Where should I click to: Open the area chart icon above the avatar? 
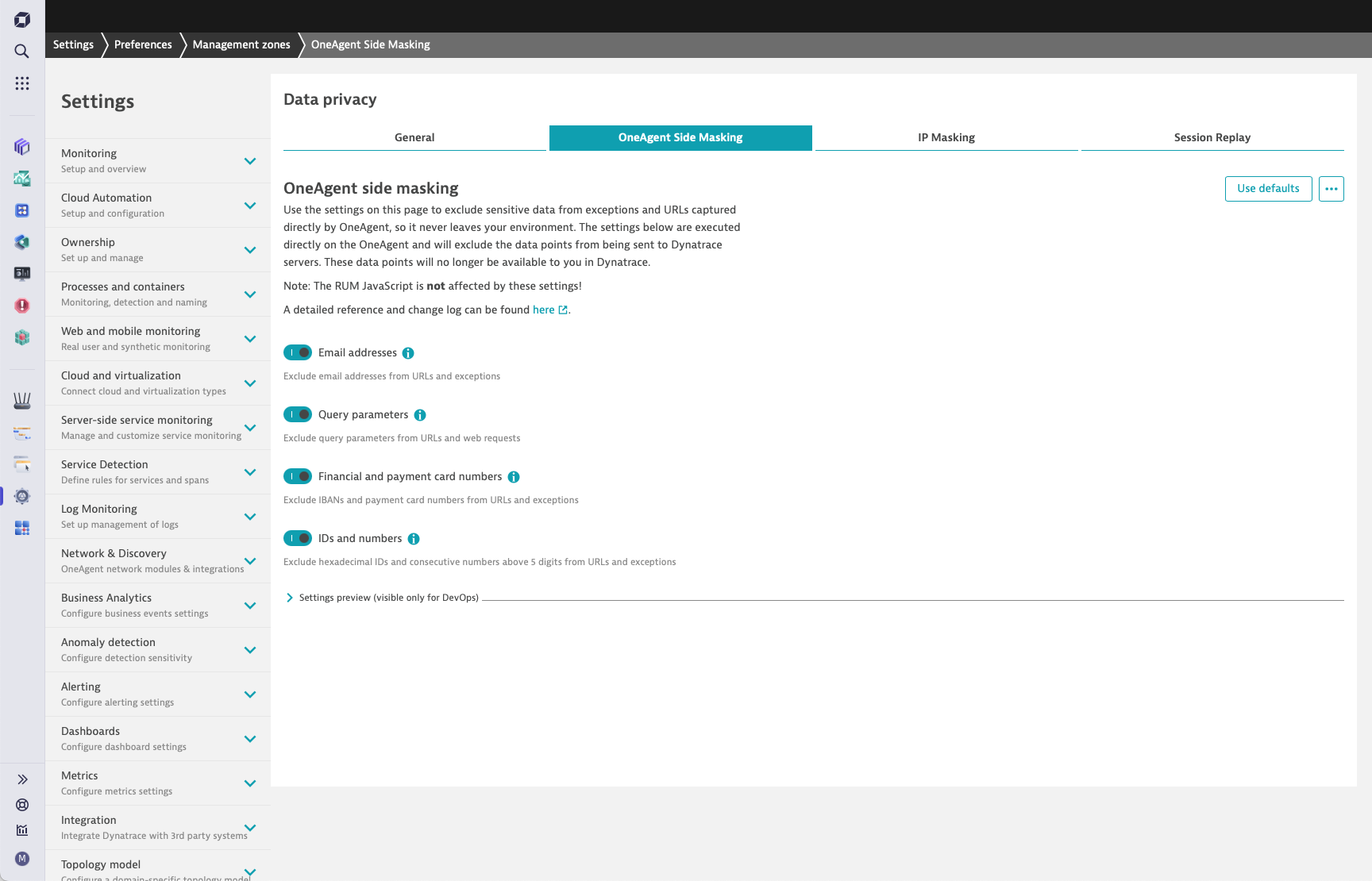click(x=21, y=830)
